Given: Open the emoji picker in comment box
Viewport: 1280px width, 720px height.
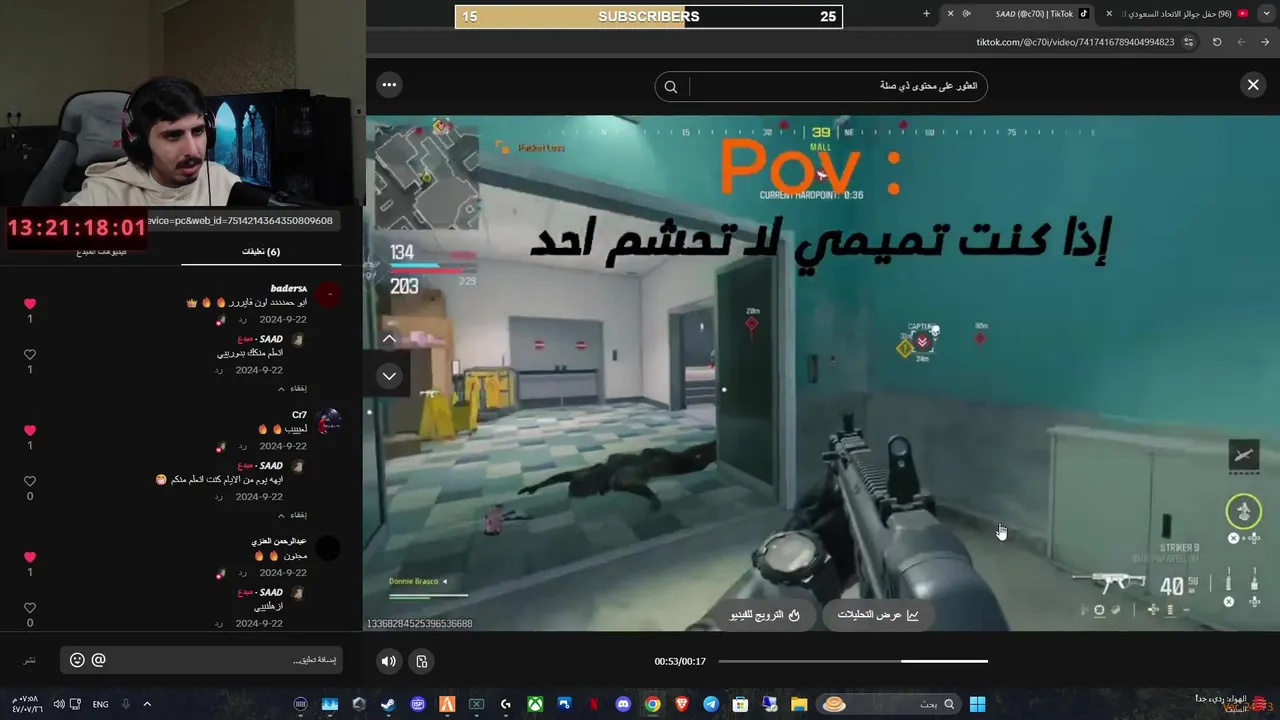Looking at the screenshot, I should point(77,660).
